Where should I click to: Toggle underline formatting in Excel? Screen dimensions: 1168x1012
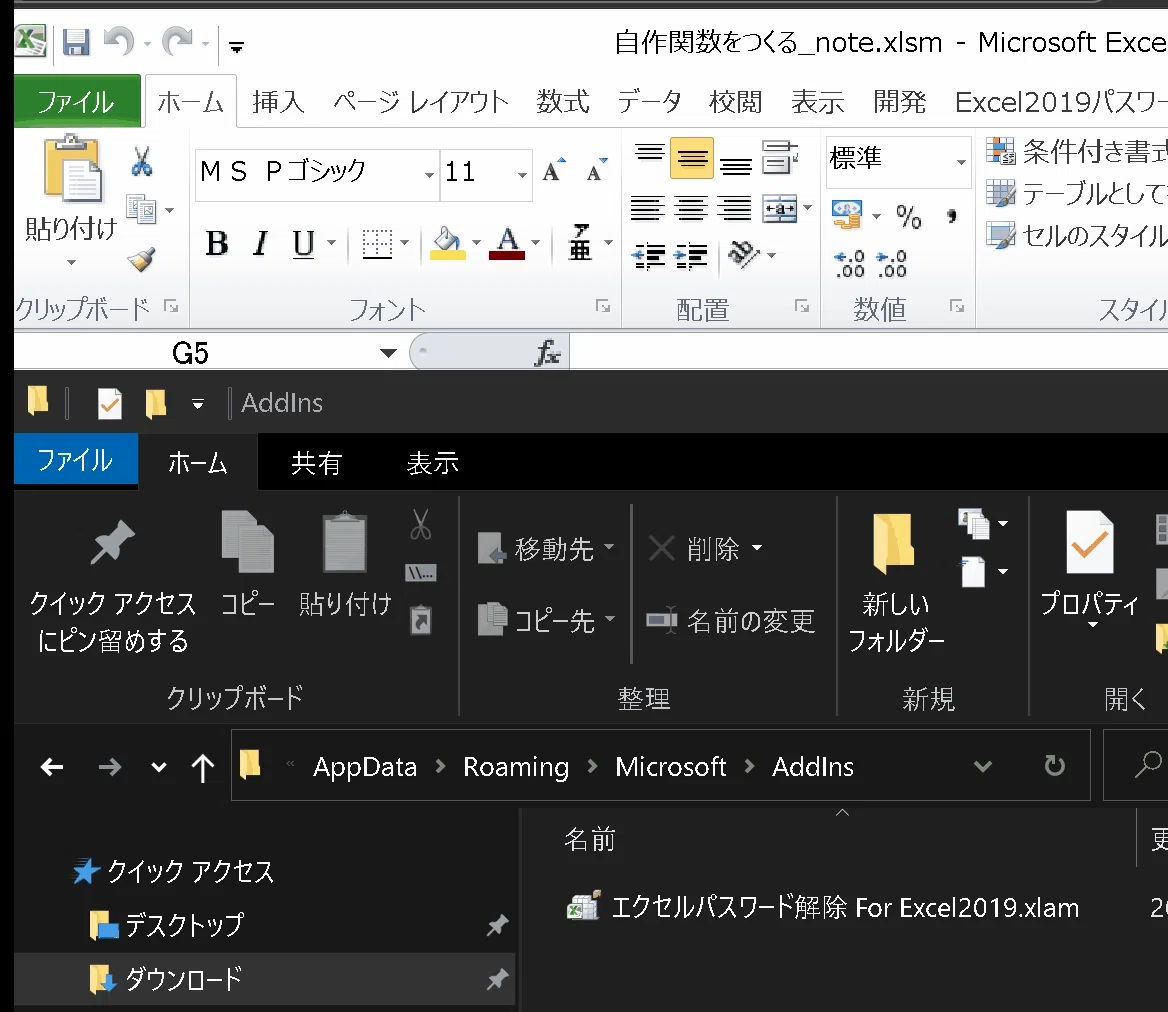tap(303, 244)
